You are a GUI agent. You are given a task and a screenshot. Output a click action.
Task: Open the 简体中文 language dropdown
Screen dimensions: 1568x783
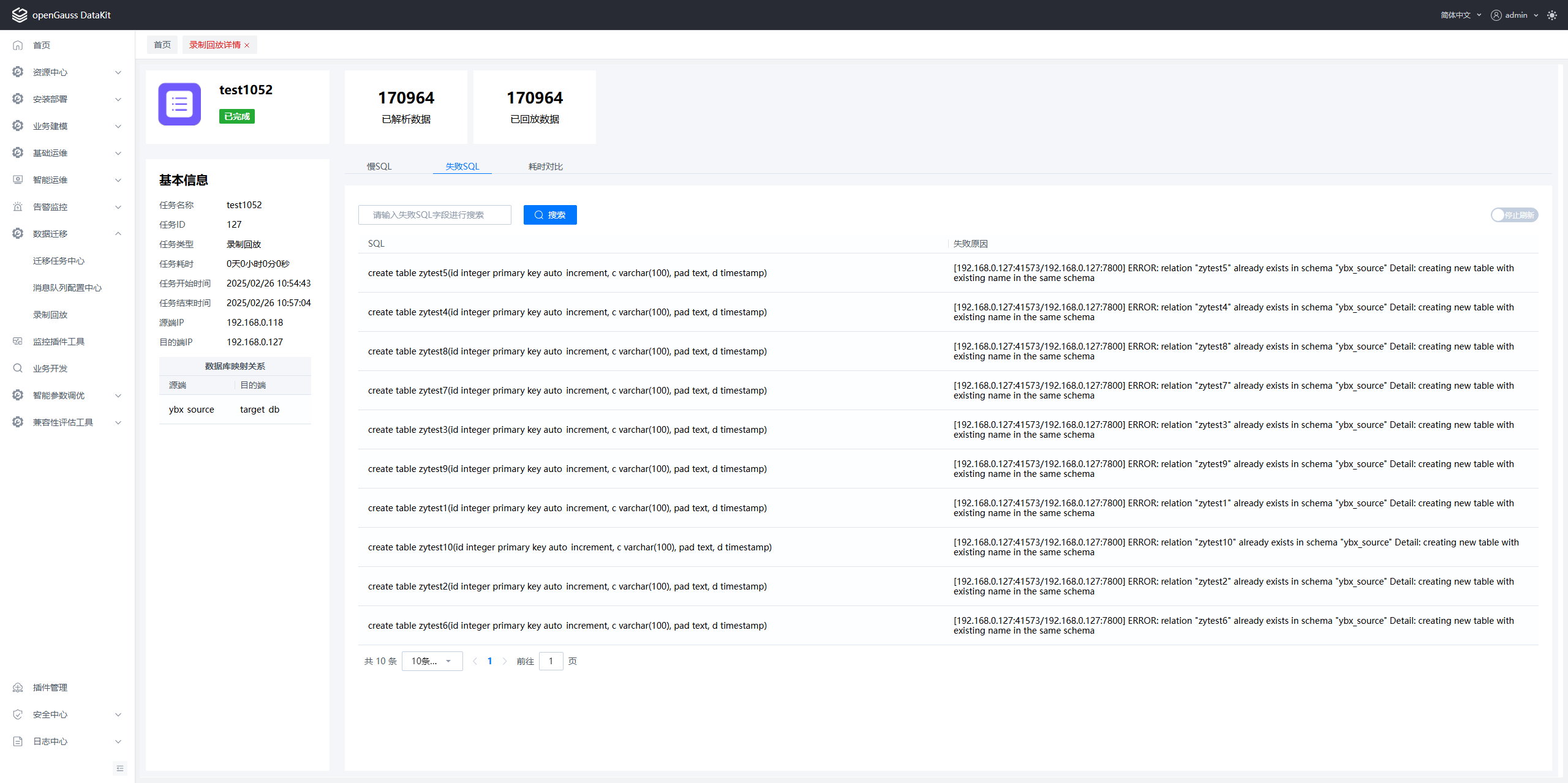(x=1461, y=15)
